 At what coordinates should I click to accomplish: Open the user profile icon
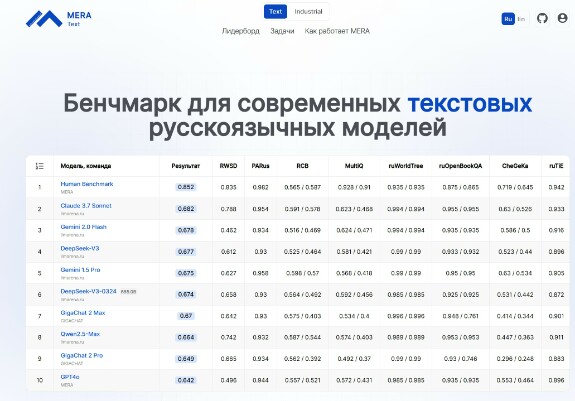click(562, 18)
